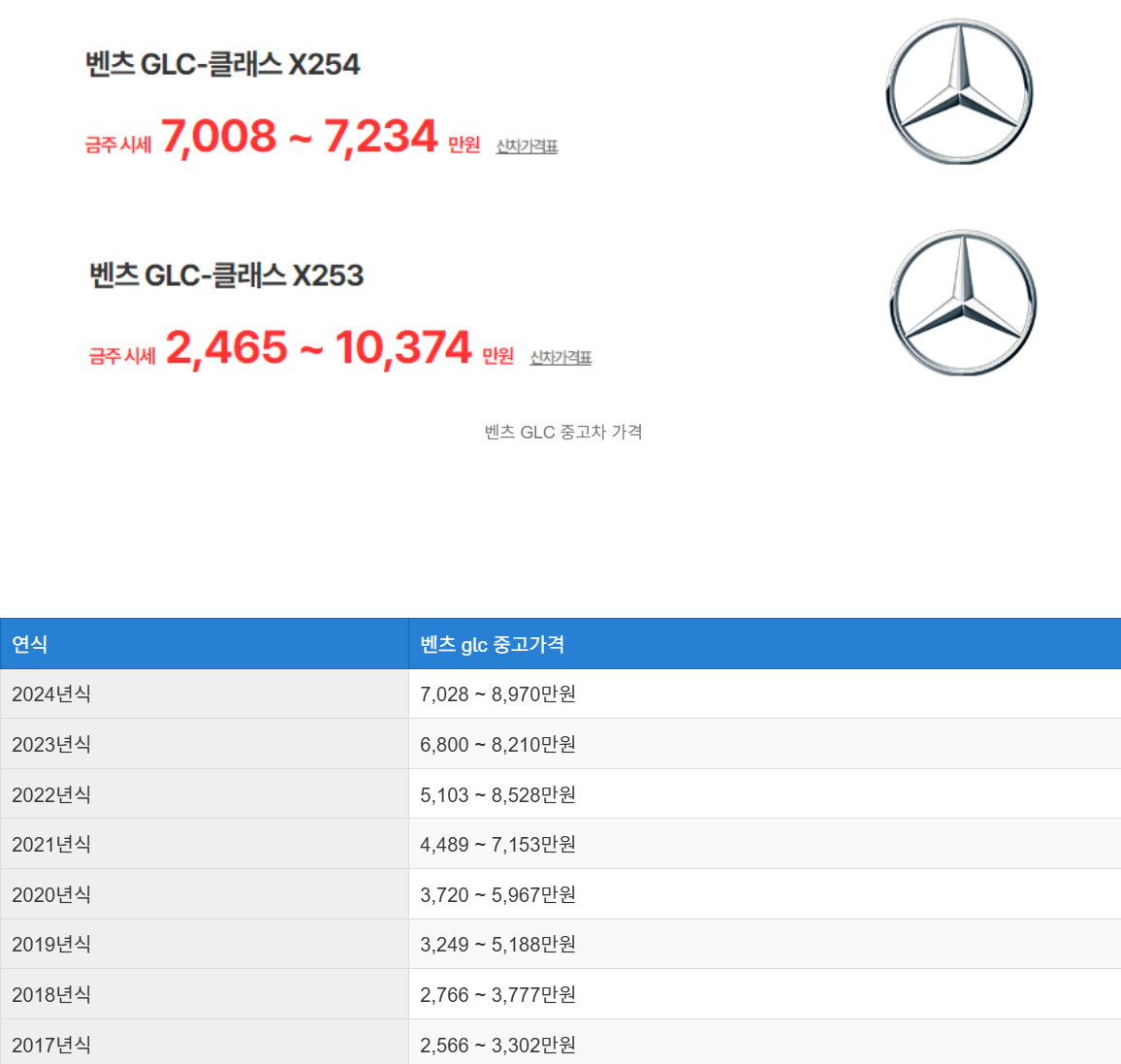
Task: Select the 2017년식 row label
Action: click(51, 1045)
